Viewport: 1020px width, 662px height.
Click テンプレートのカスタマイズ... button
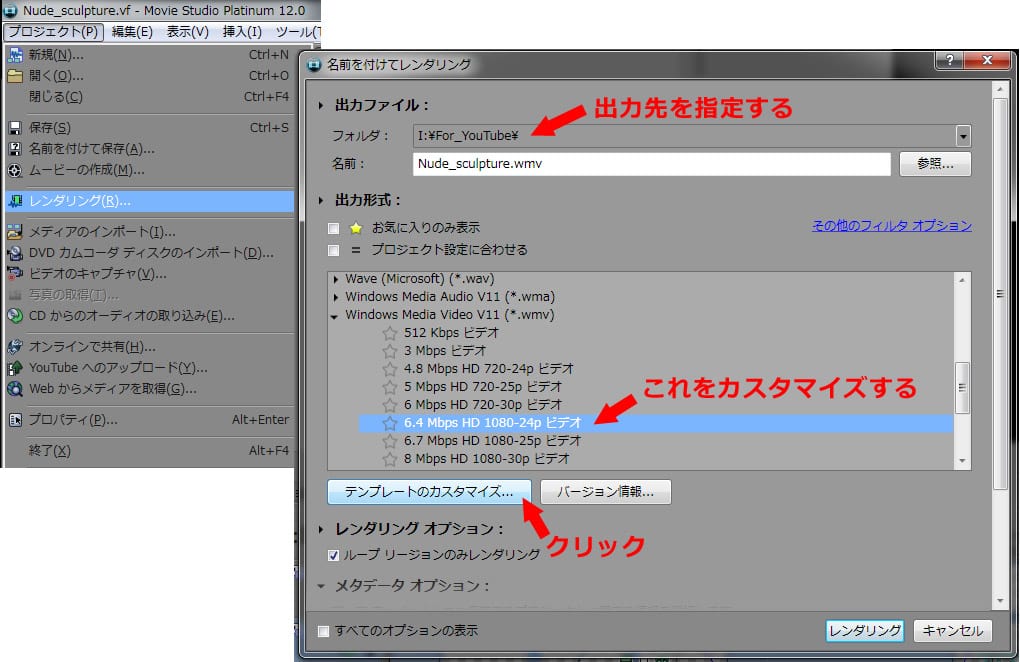(429, 492)
